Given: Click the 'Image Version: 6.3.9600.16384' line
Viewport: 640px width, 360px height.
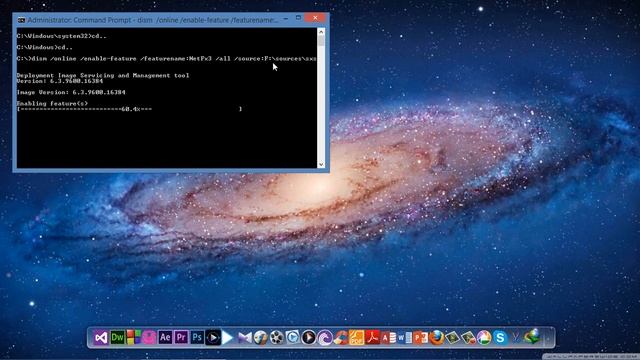Looking at the screenshot, I should [71, 92].
